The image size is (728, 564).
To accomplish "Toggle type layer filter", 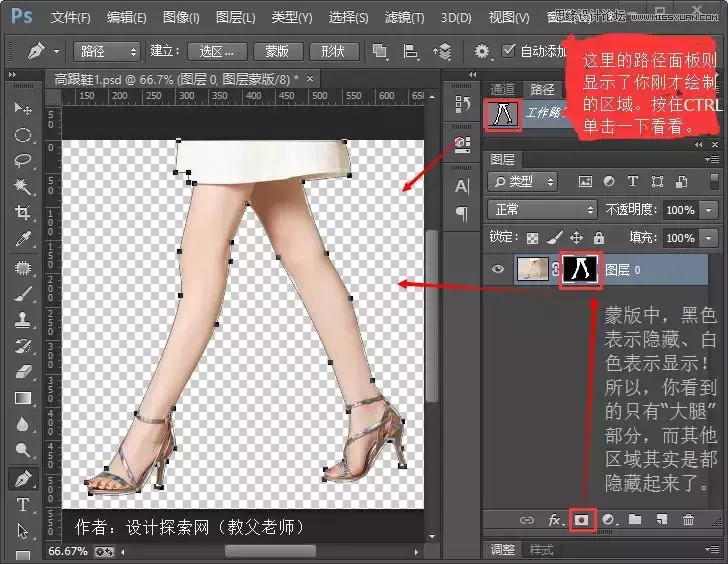I will pyautogui.click(x=632, y=182).
